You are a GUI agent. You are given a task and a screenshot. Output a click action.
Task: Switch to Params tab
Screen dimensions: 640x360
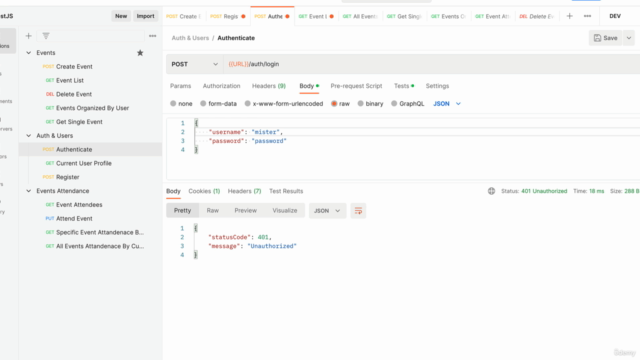coord(180,86)
